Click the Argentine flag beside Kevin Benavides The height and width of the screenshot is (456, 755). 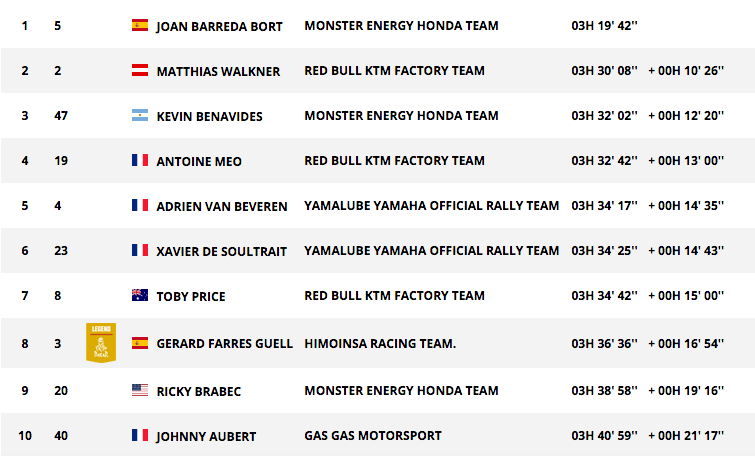pyautogui.click(x=140, y=115)
